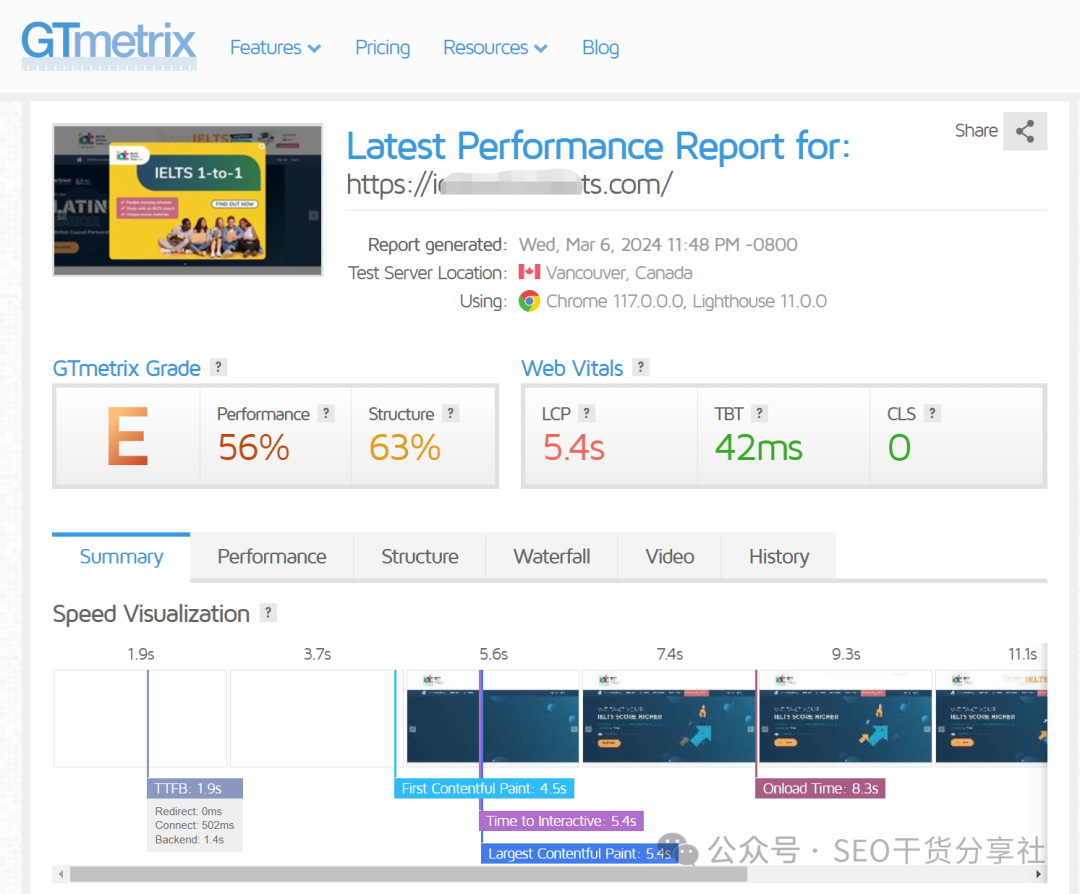Click the filmstrip frame at 7.4s
The image size is (1080, 894).
(669, 716)
